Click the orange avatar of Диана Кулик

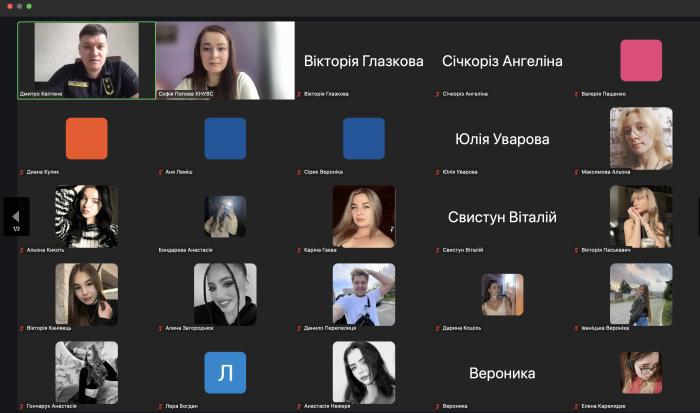click(x=87, y=138)
